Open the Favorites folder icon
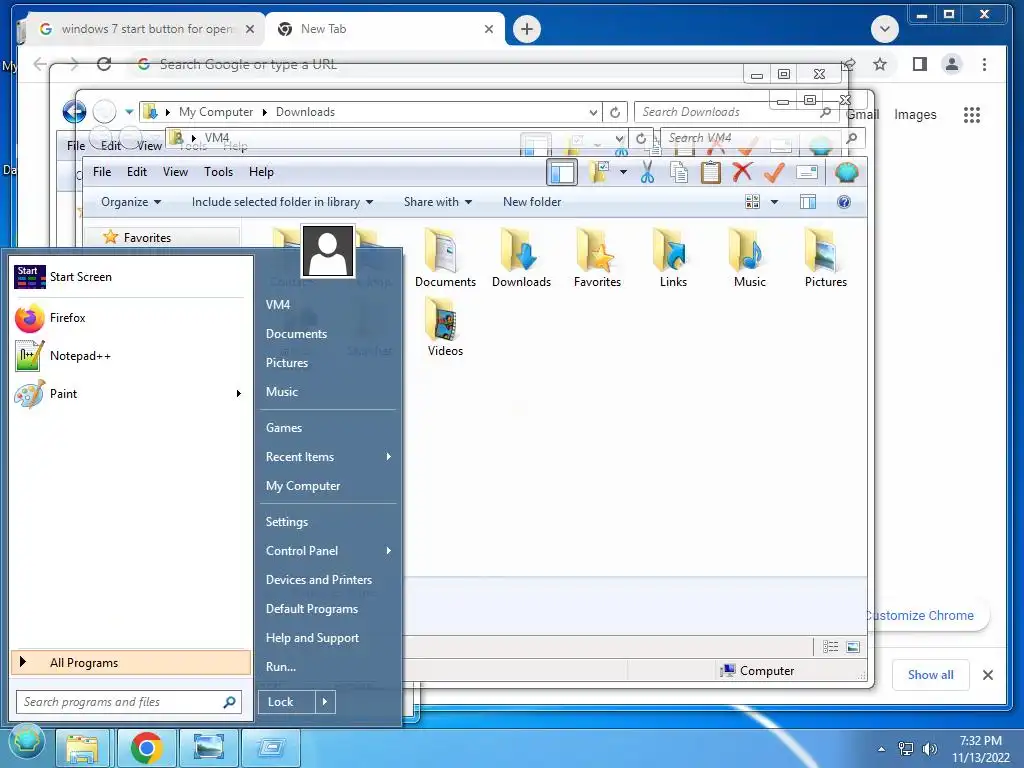The width and height of the screenshot is (1024, 768). 598,258
